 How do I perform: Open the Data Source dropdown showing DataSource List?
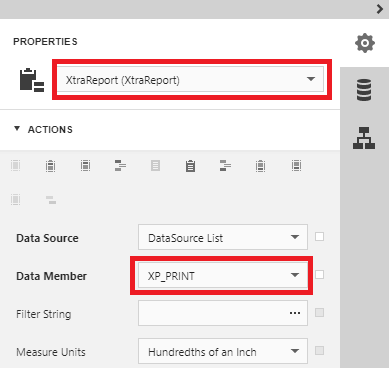223,237
